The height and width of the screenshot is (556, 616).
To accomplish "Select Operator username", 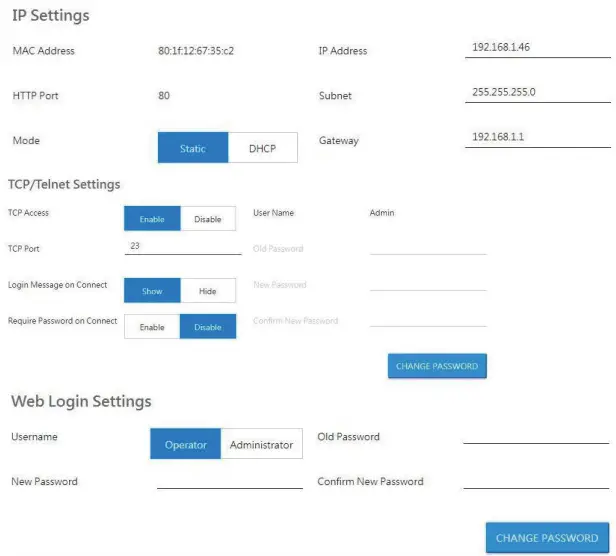I will 185,444.
